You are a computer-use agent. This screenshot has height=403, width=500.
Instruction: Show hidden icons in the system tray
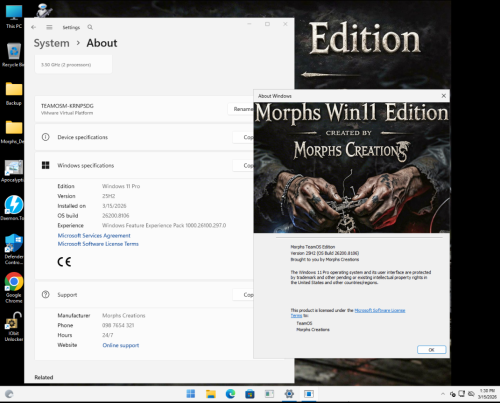443,394
